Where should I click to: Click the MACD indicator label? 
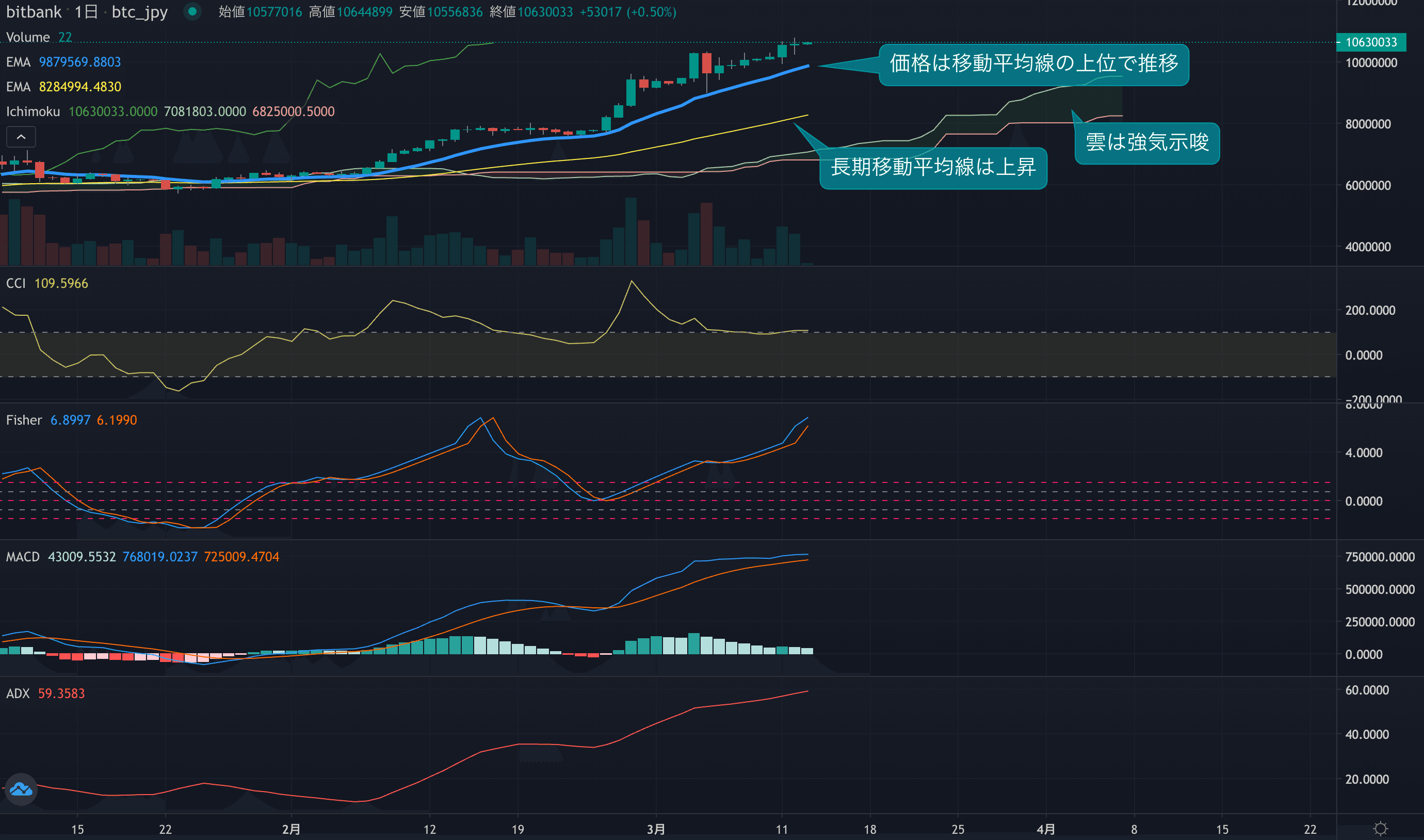(23, 556)
